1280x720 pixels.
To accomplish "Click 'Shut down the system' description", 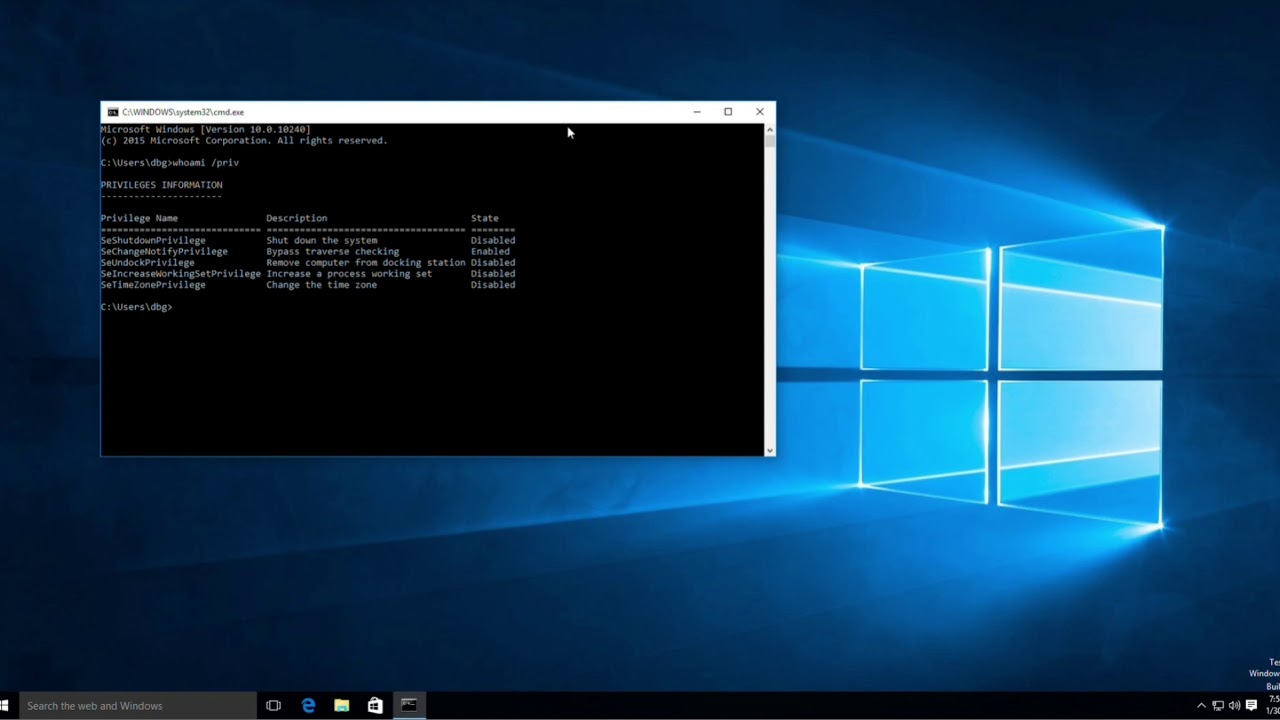I will tap(322, 241).
